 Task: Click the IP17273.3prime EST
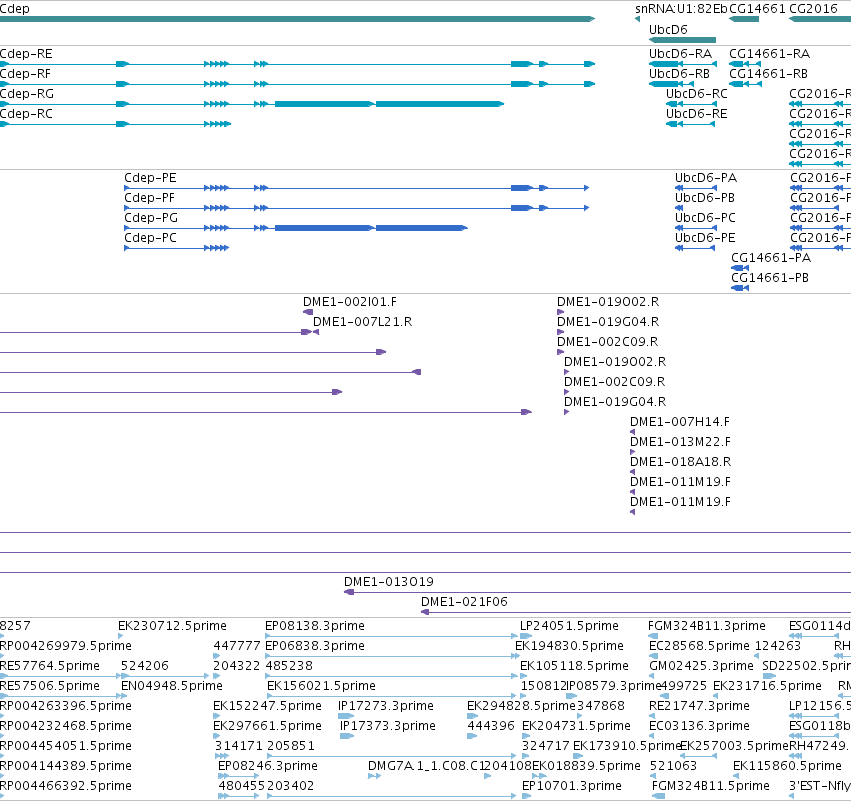pos(386,706)
